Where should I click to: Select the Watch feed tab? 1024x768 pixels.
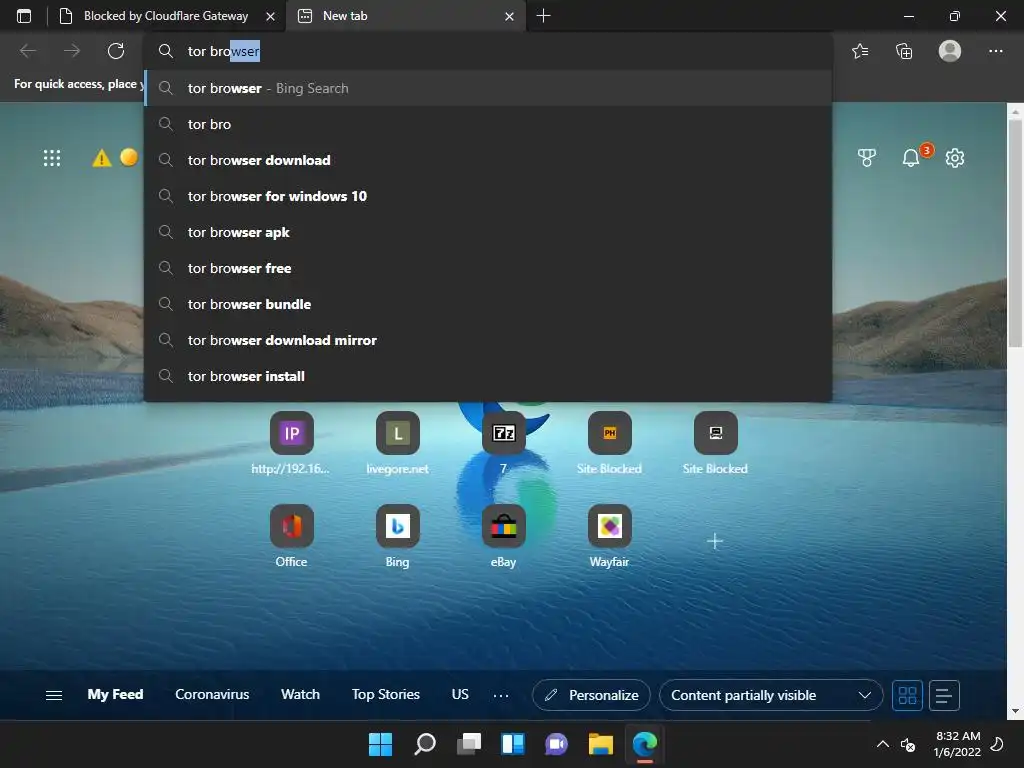coord(300,694)
